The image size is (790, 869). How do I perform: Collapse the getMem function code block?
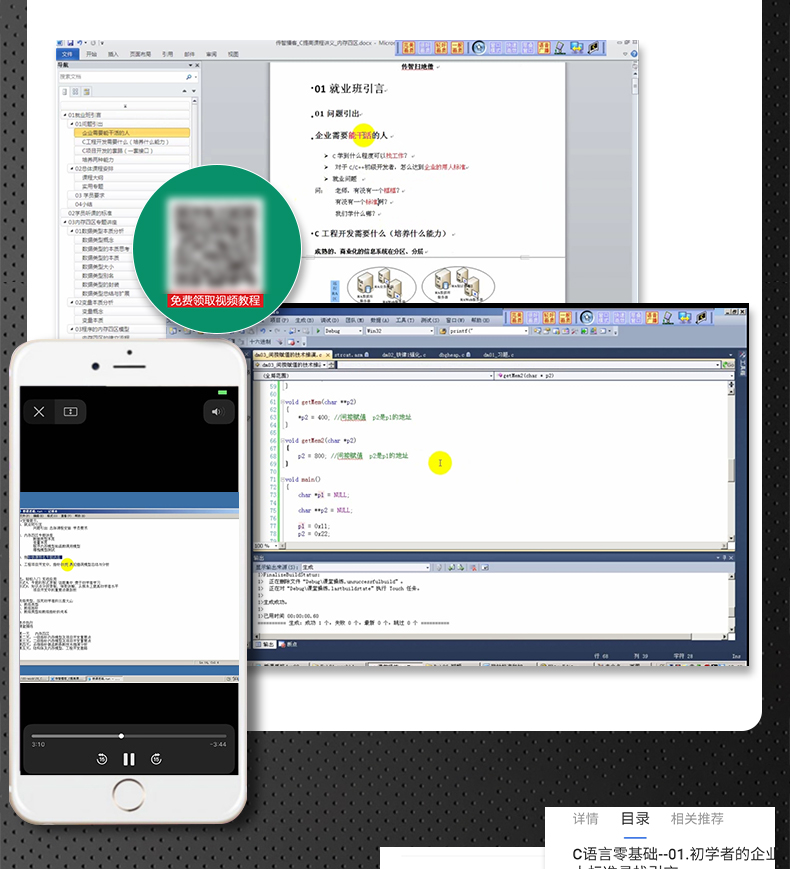point(283,402)
